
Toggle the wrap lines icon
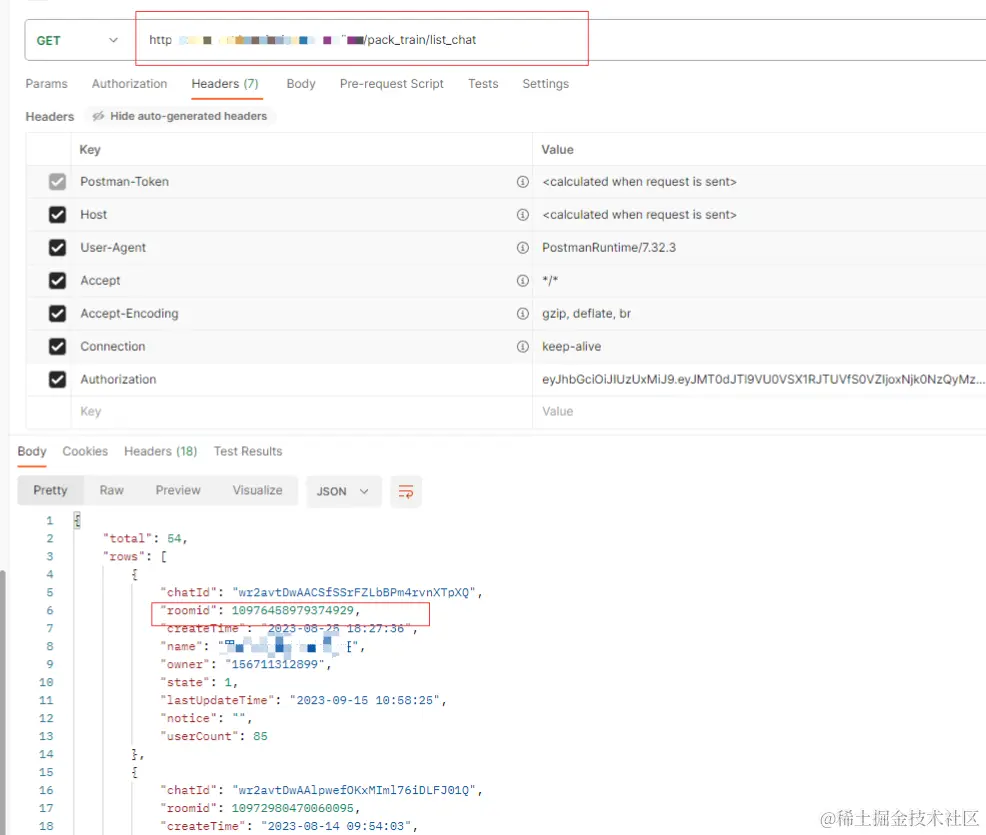coord(406,491)
